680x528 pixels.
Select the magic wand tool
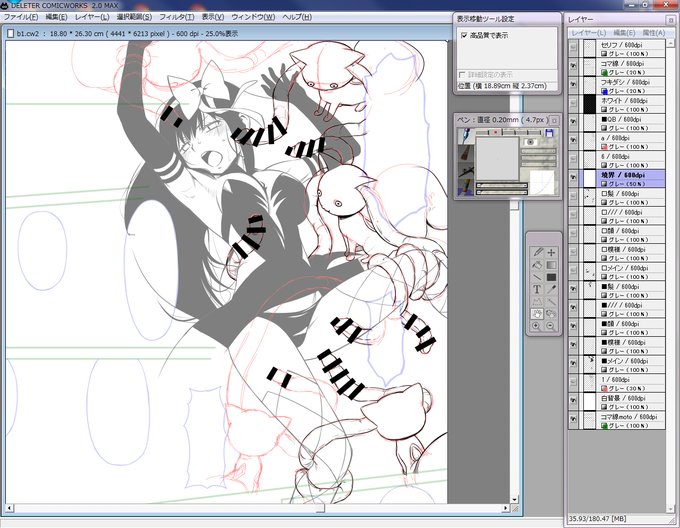551,301
